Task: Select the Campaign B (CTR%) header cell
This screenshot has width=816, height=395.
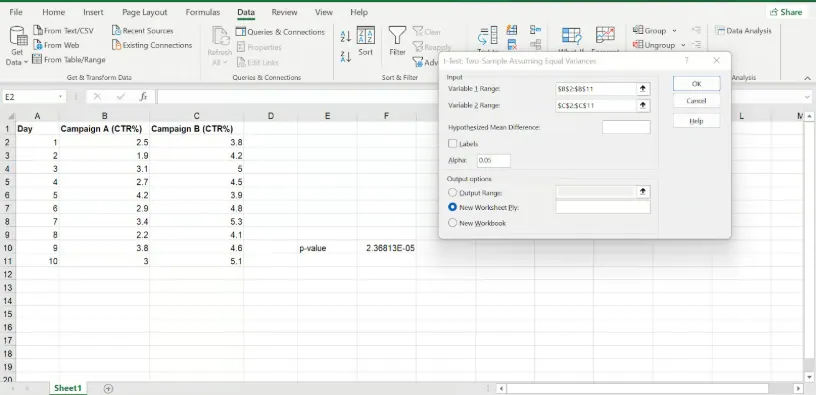Action: (196, 129)
